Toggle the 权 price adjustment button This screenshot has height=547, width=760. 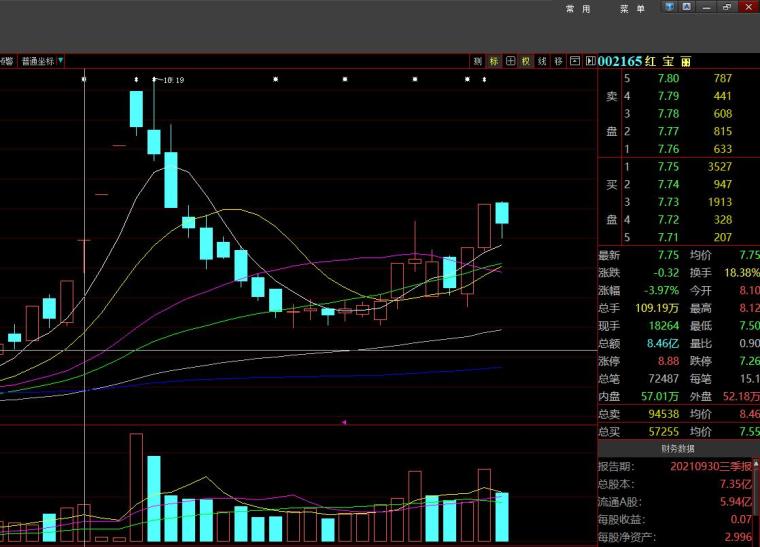526,61
